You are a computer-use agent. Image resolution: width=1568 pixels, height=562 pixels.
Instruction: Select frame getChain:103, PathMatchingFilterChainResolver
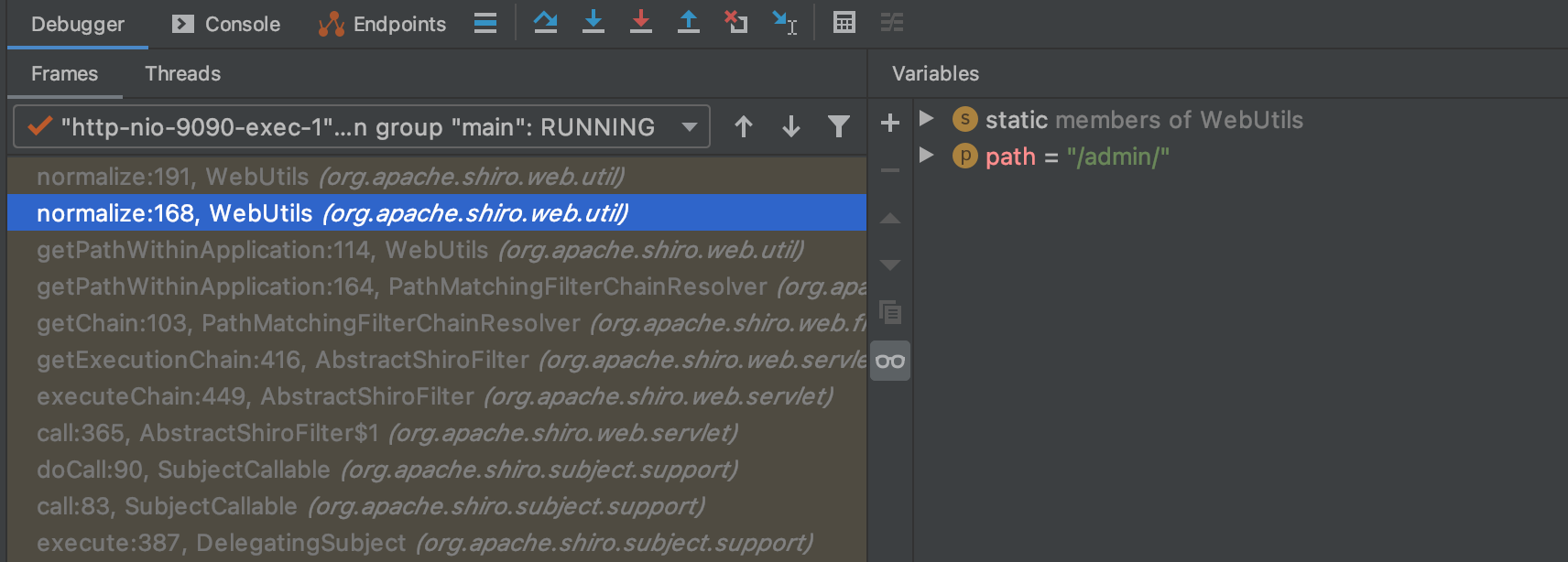(436, 322)
